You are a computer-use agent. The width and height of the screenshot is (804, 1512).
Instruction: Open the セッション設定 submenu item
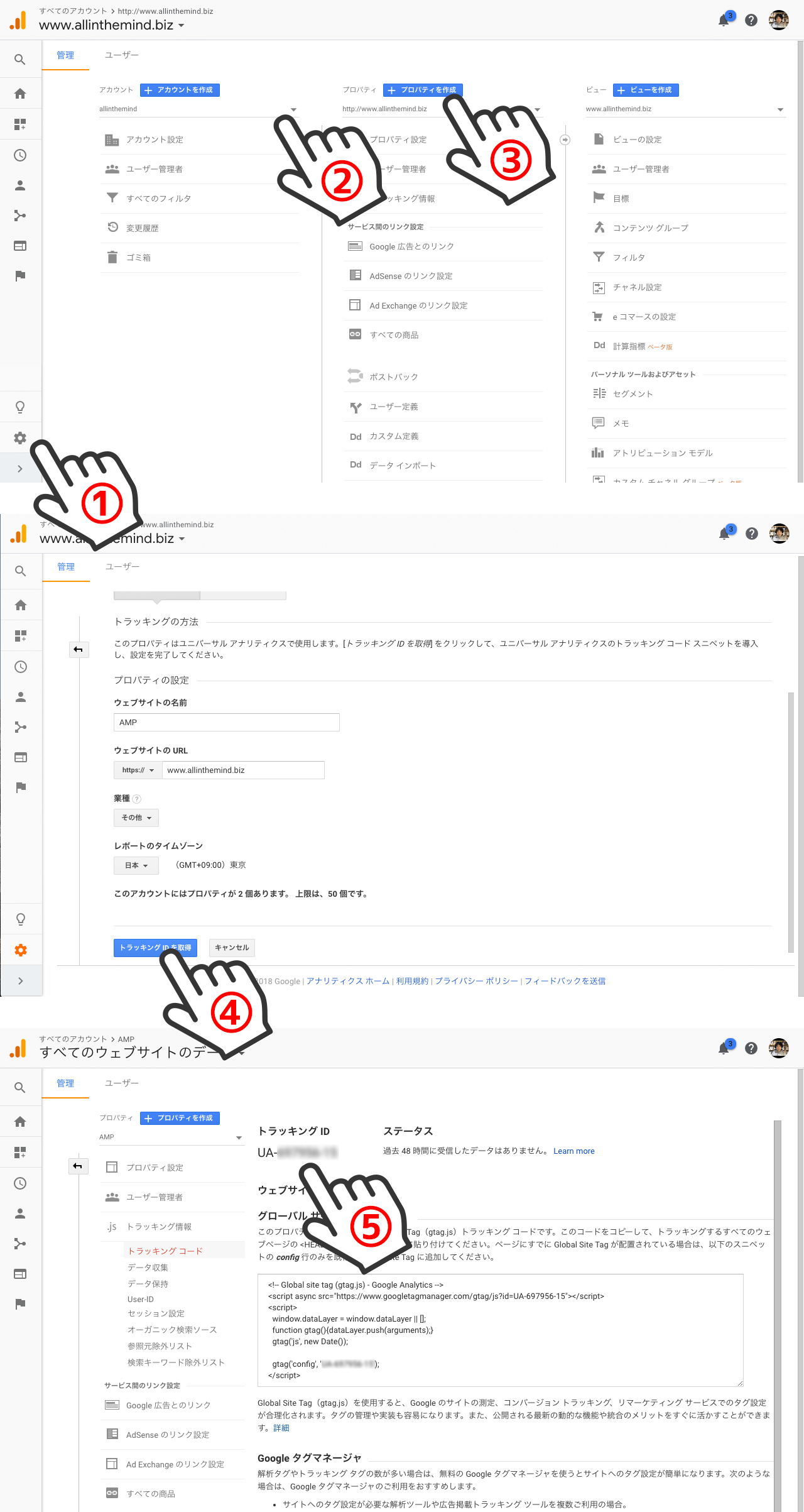156,1313
